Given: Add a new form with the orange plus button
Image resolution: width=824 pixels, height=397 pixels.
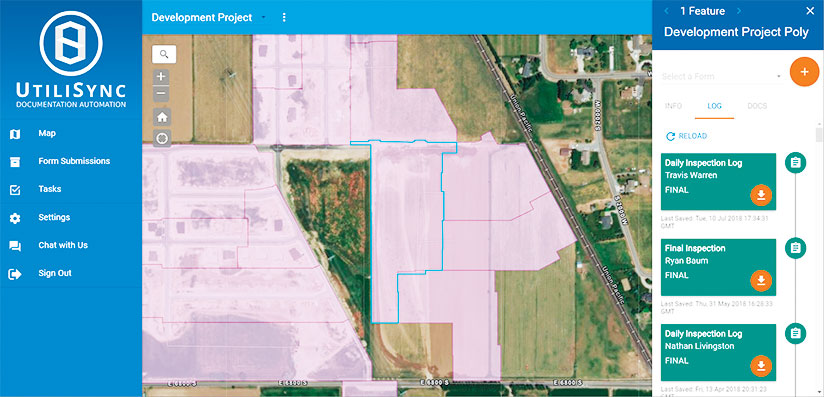Looking at the screenshot, I should (805, 71).
